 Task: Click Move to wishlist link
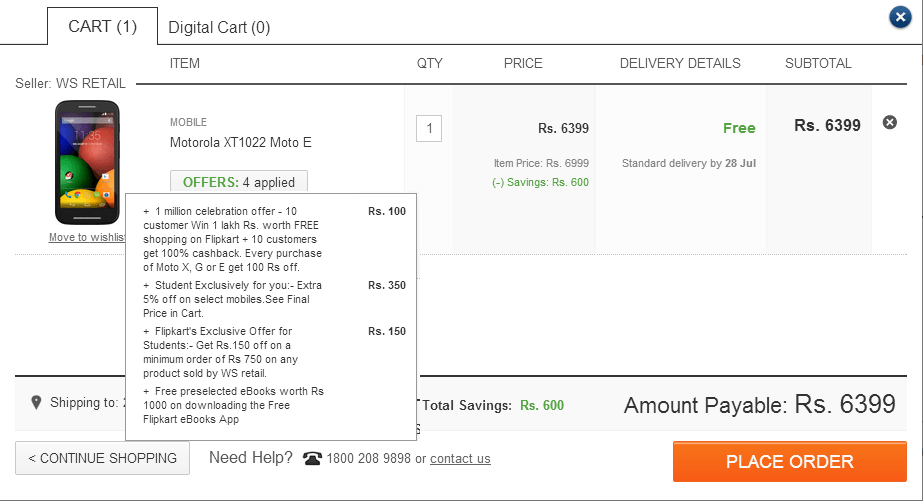click(x=87, y=237)
